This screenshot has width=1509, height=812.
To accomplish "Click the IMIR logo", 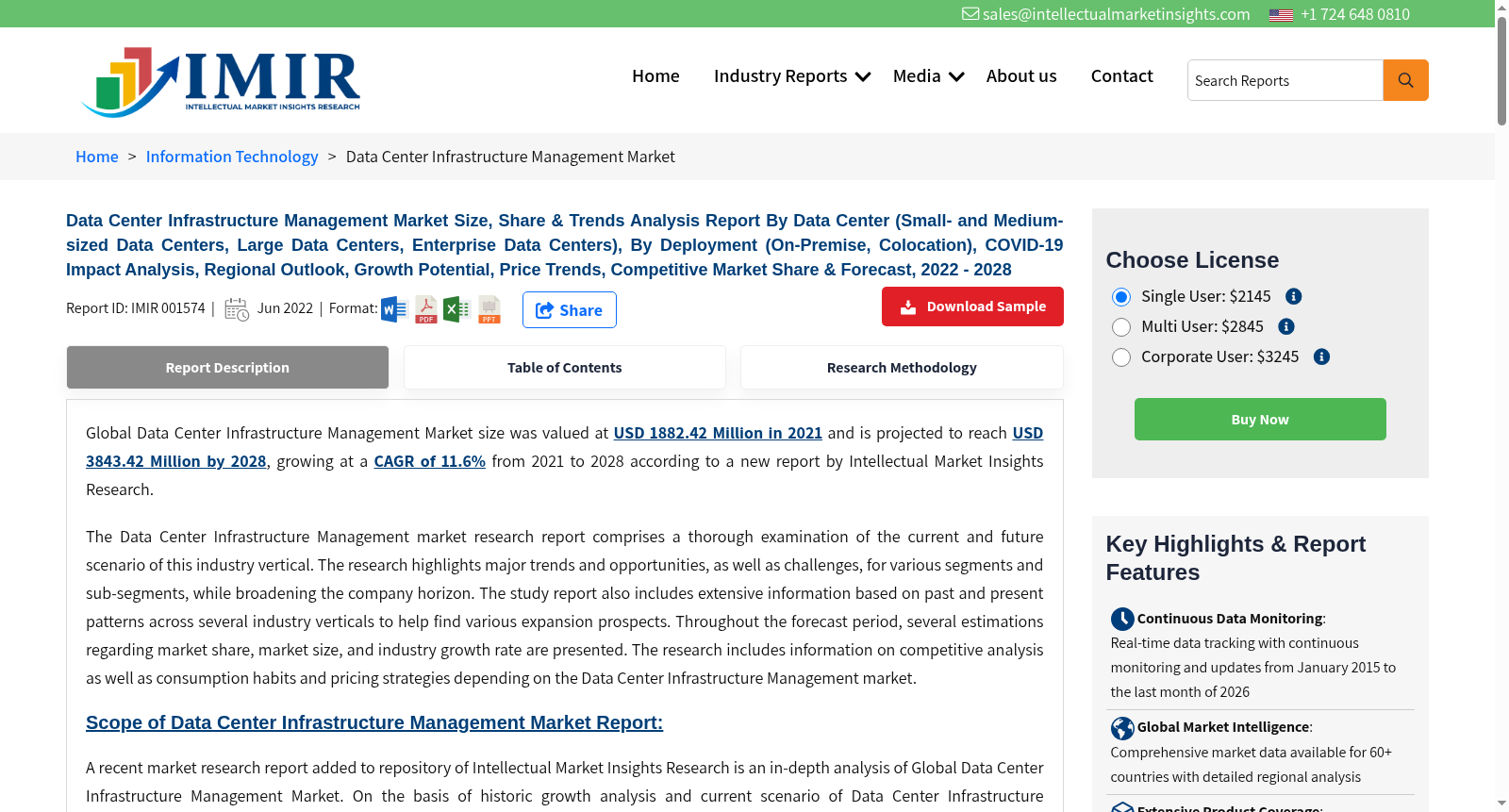I will click(x=221, y=82).
